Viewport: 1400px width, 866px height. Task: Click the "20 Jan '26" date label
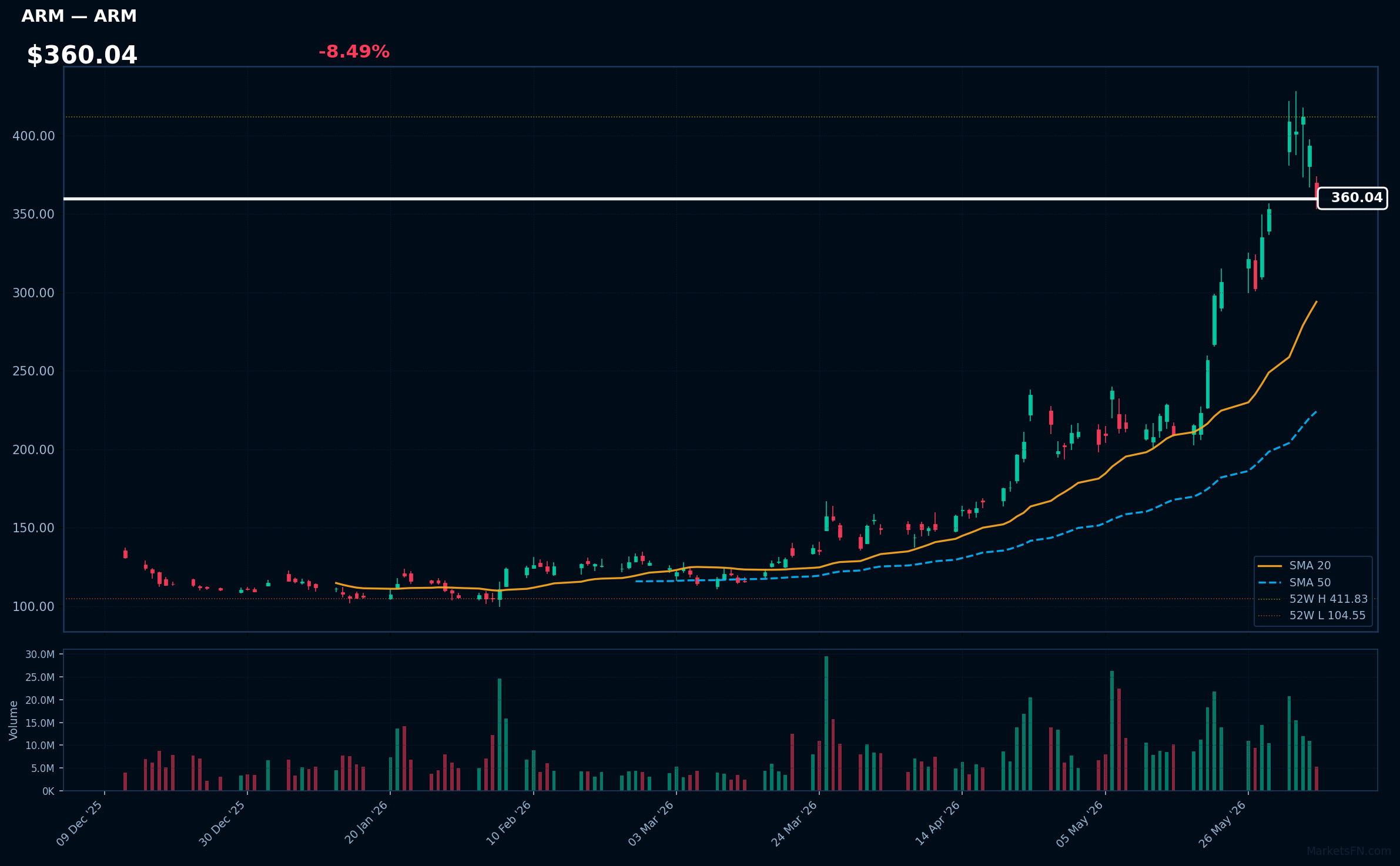point(366,823)
